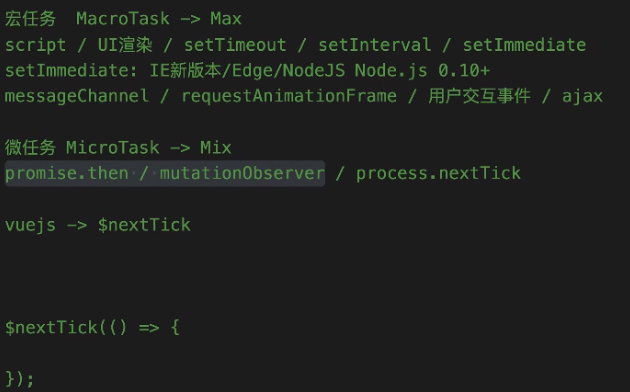Click the word ajax at line end
630x392 pixels.
click(582, 96)
